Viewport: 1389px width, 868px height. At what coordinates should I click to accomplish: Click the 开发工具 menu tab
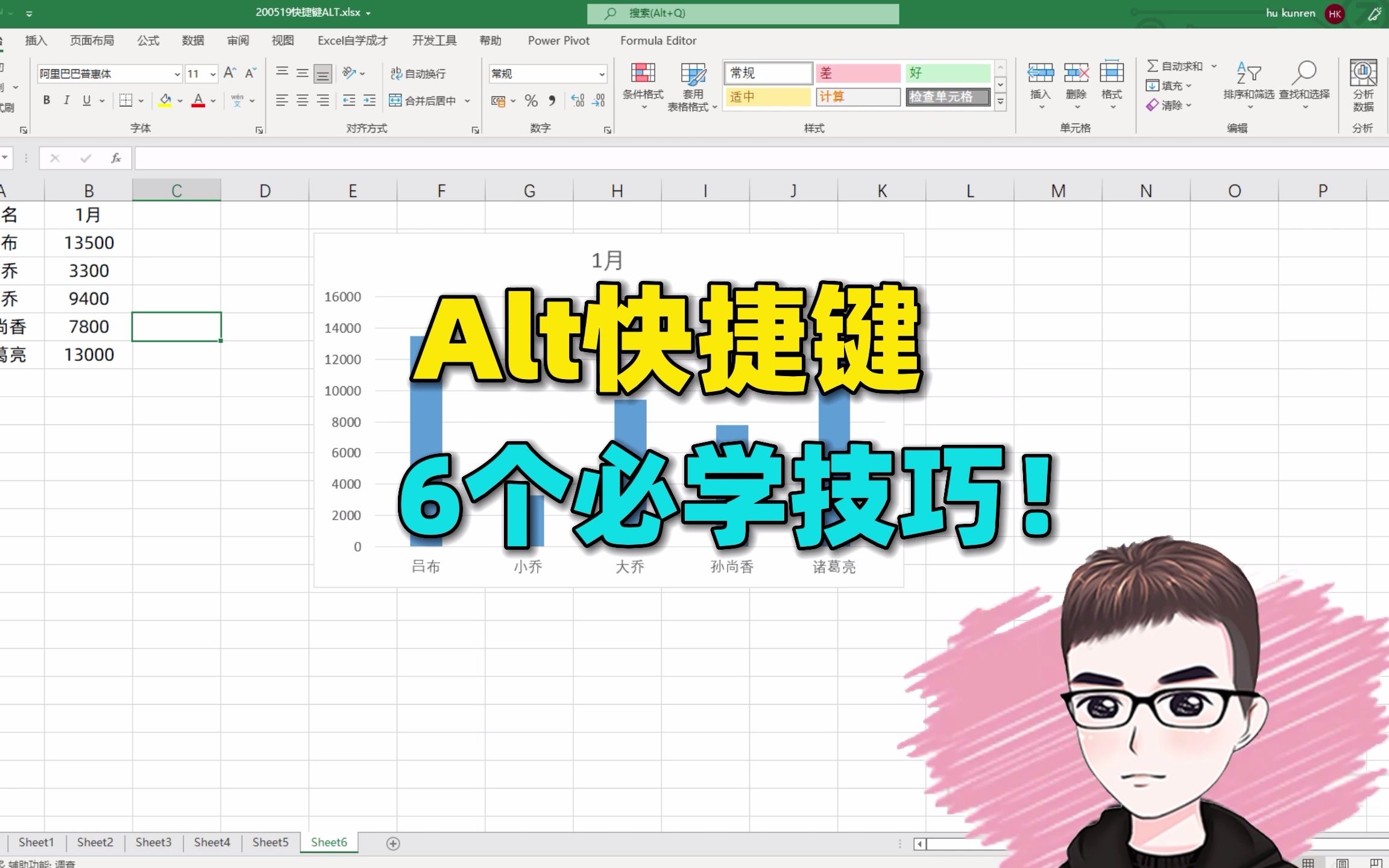436,40
